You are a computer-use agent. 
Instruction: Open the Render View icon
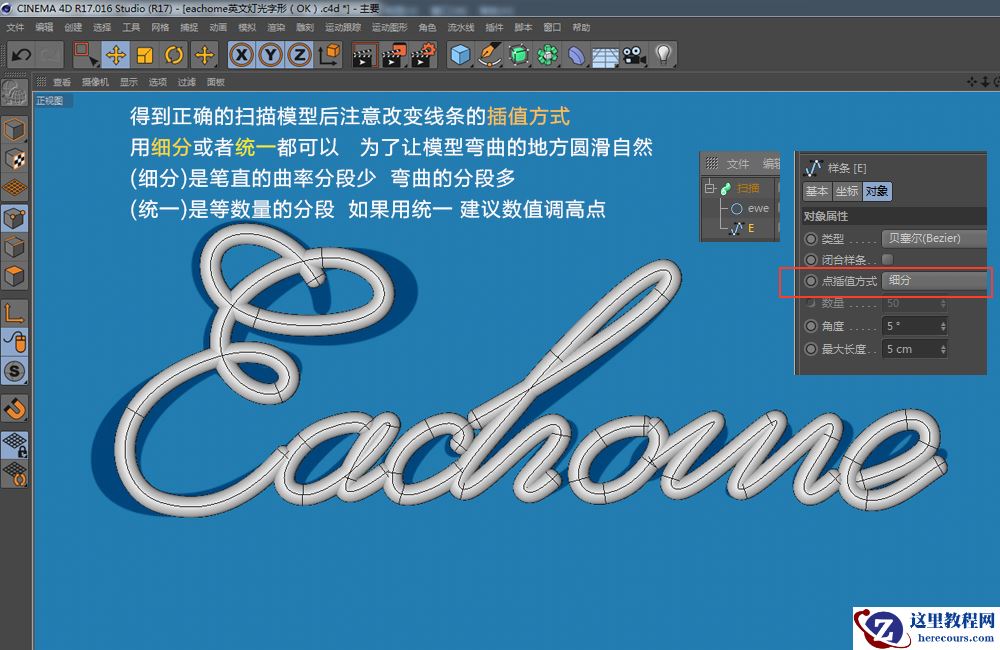(365, 53)
